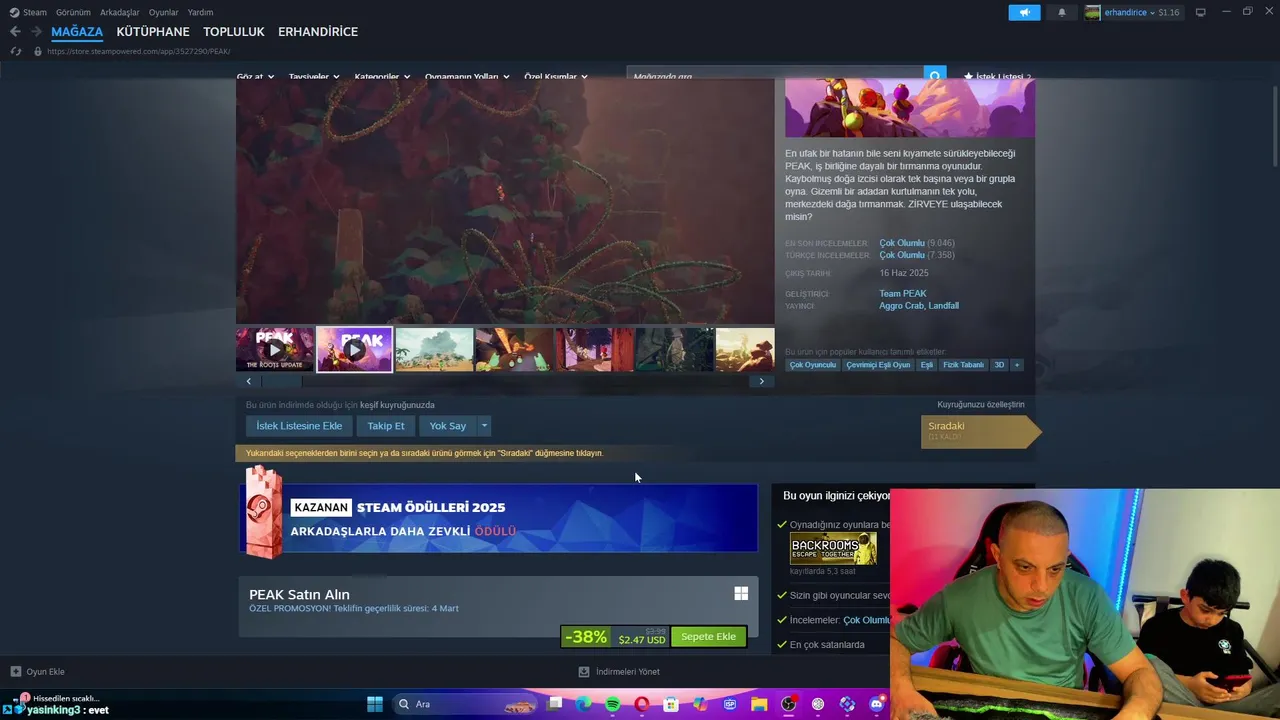Expand the Özel Kısımlar store menu
1280x720 pixels.
click(556, 77)
